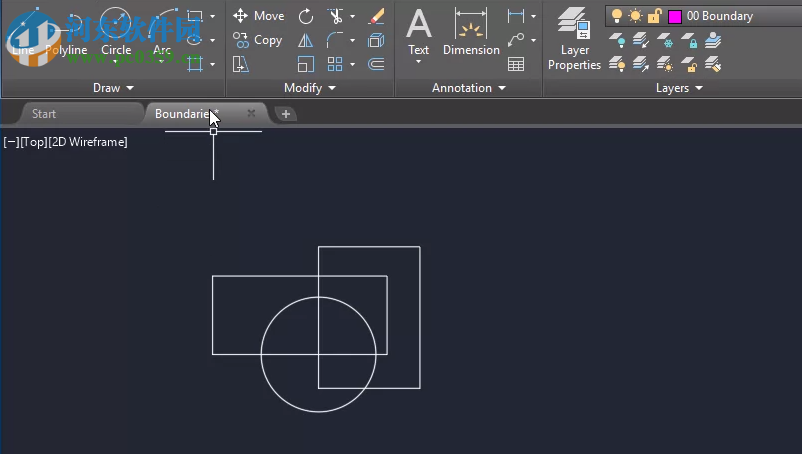
Task: Insert a Table from Annotation panel
Action: pyautogui.click(x=516, y=64)
